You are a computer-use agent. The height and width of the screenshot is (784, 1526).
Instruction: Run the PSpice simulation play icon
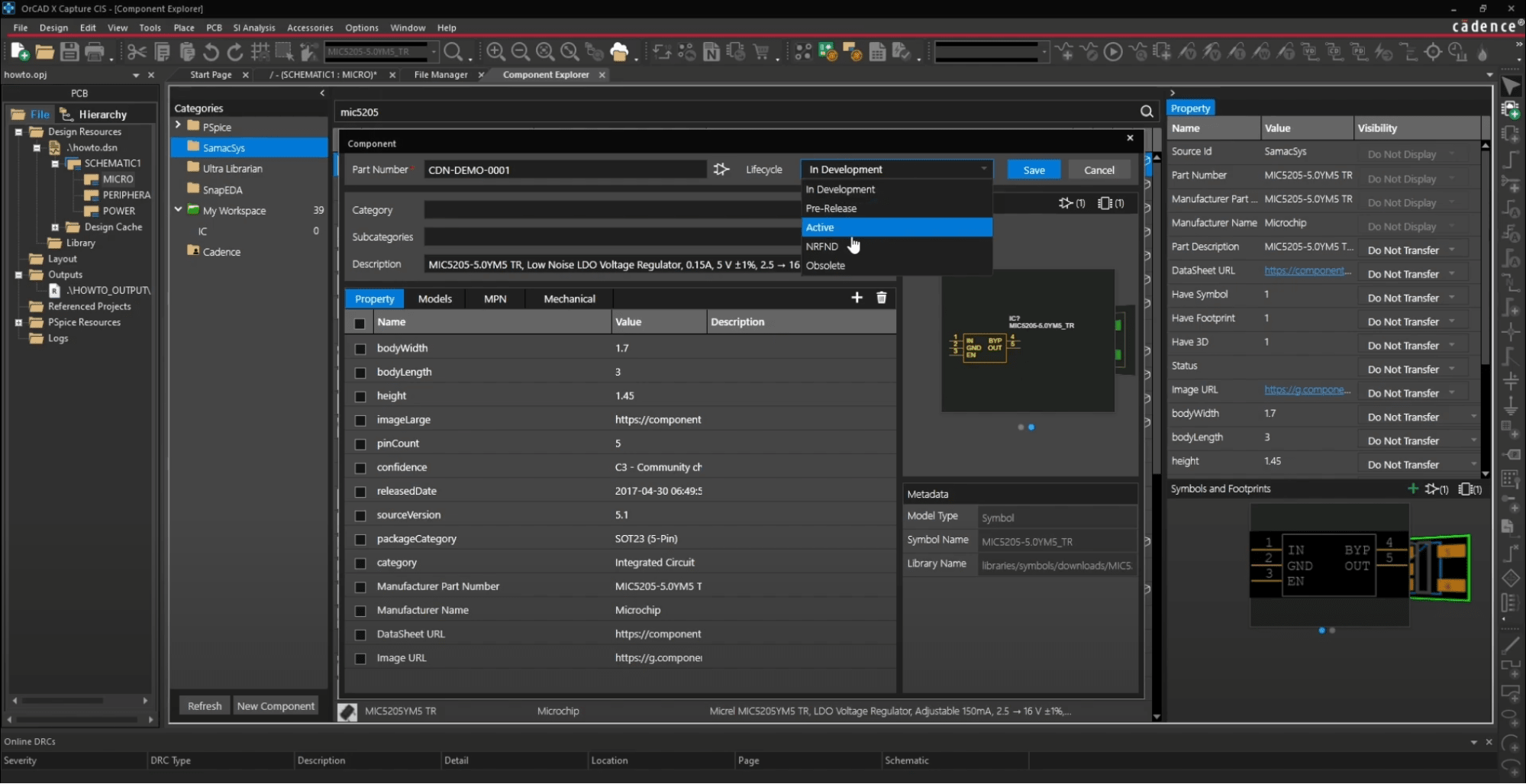(x=1113, y=52)
